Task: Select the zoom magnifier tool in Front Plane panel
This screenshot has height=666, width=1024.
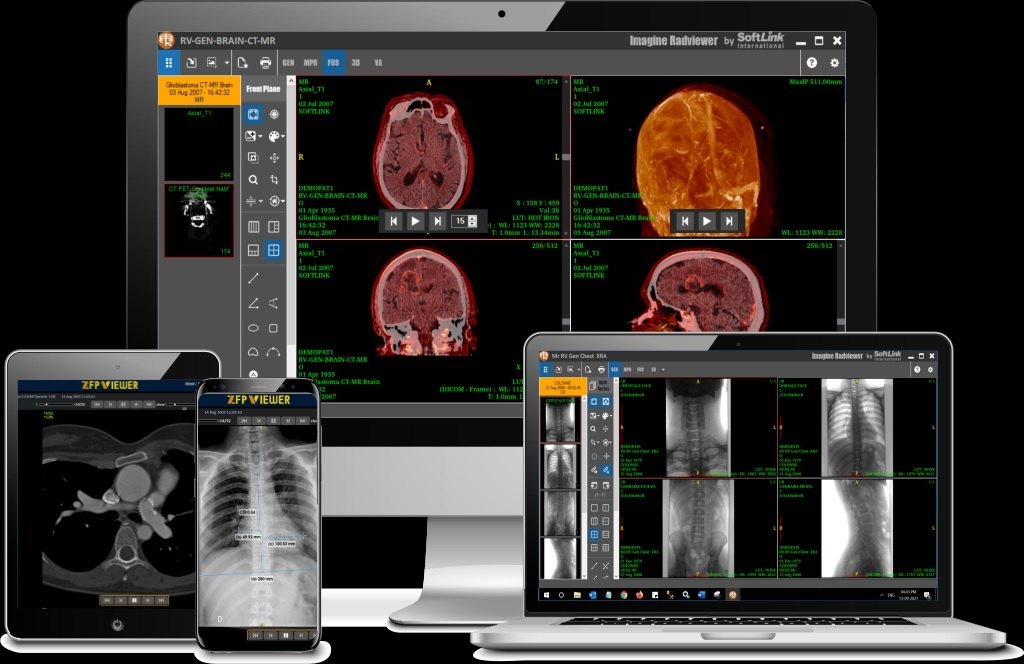Action: pyautogui.click(x=253, y=180)
